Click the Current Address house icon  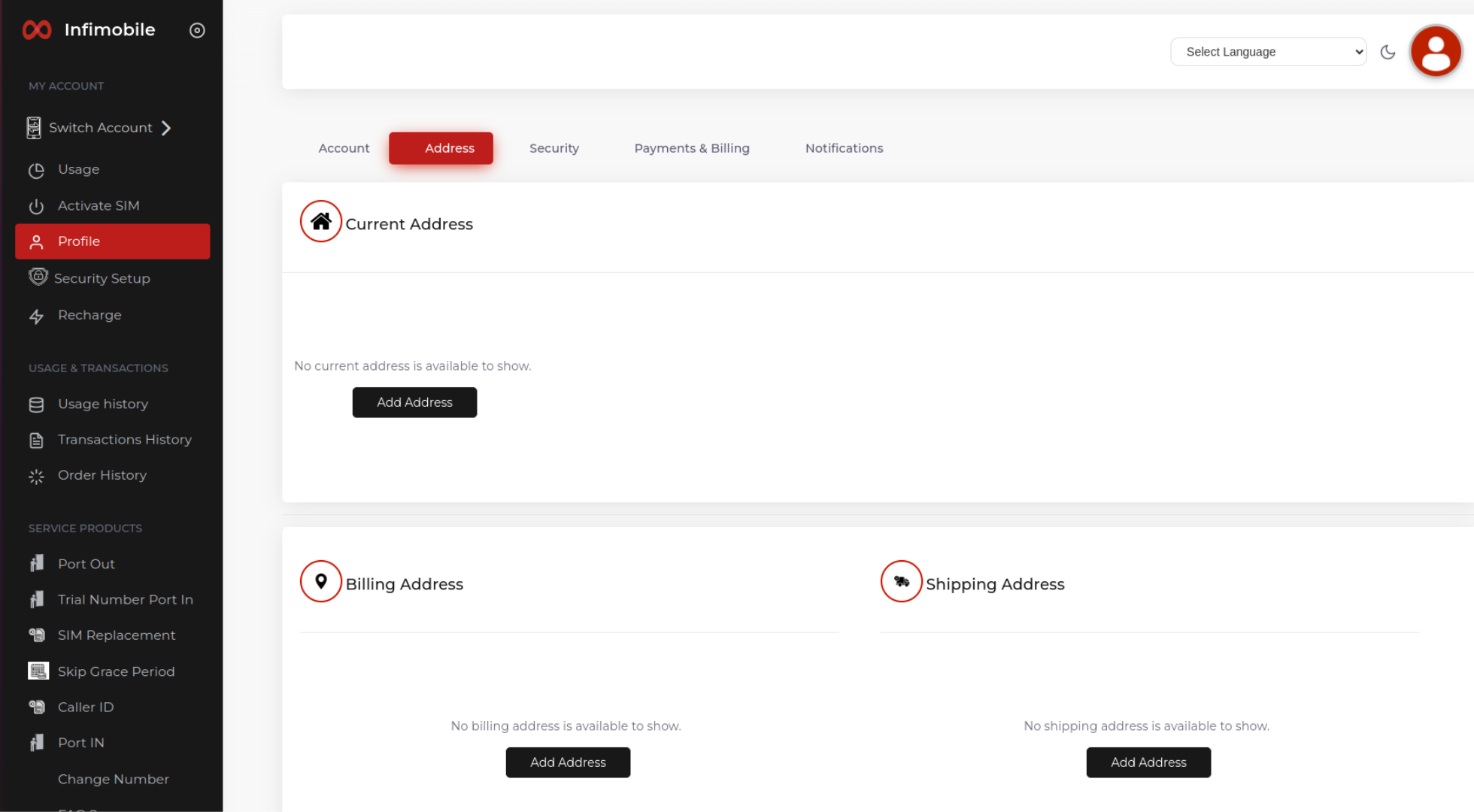pos(321,221)
